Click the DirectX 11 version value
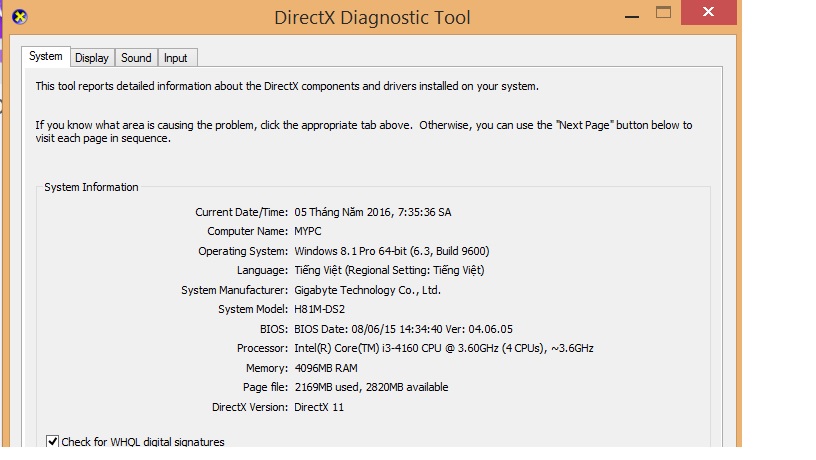Image resolution: width=816 pixels, height=460 pixels. pos(319,407)
